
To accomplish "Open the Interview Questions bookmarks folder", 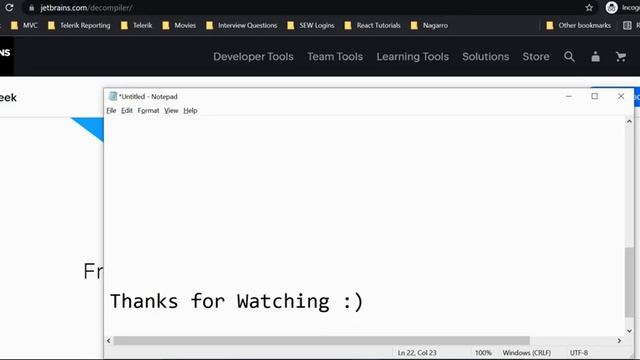I will [242, 25].
